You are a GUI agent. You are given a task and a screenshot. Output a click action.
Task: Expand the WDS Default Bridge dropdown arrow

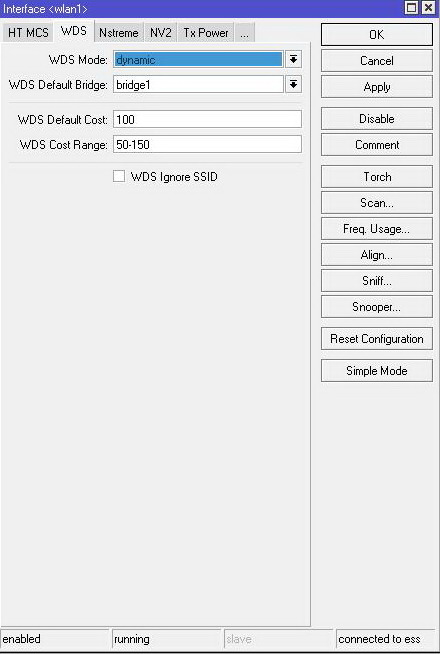click(x=293, y=85)
